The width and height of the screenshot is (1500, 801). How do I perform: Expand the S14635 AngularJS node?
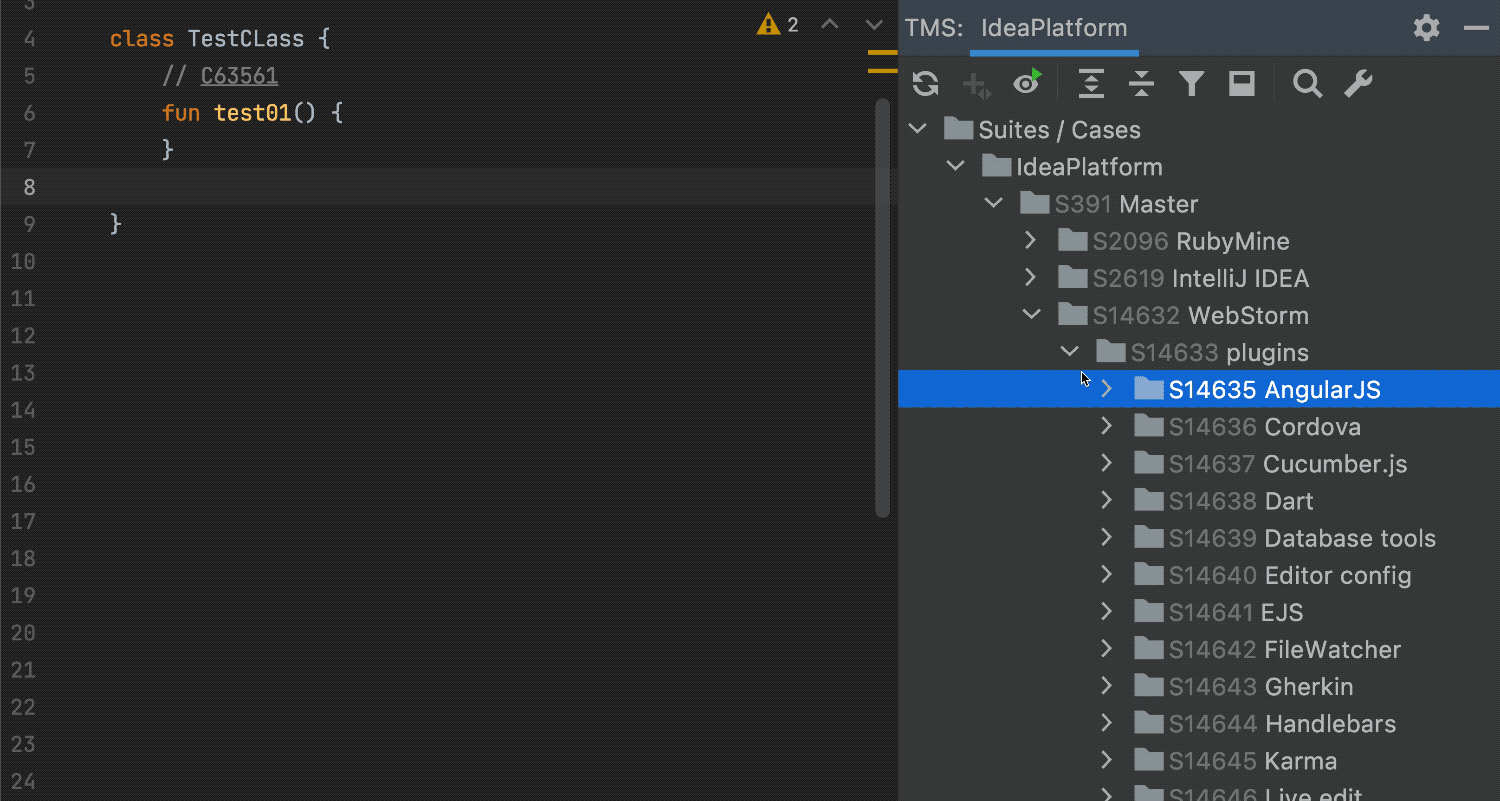tap(1107, 389)
